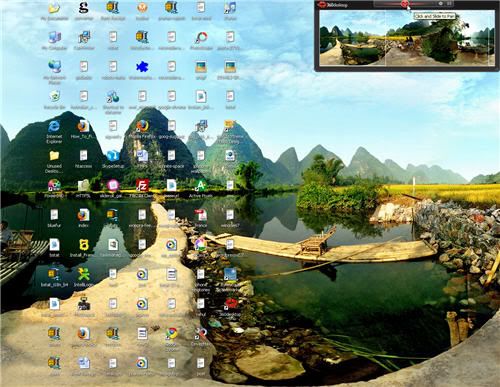Select the 360desktop red lips shortcut
Viewport: 500px width, 387px height.
coord(230,304)
